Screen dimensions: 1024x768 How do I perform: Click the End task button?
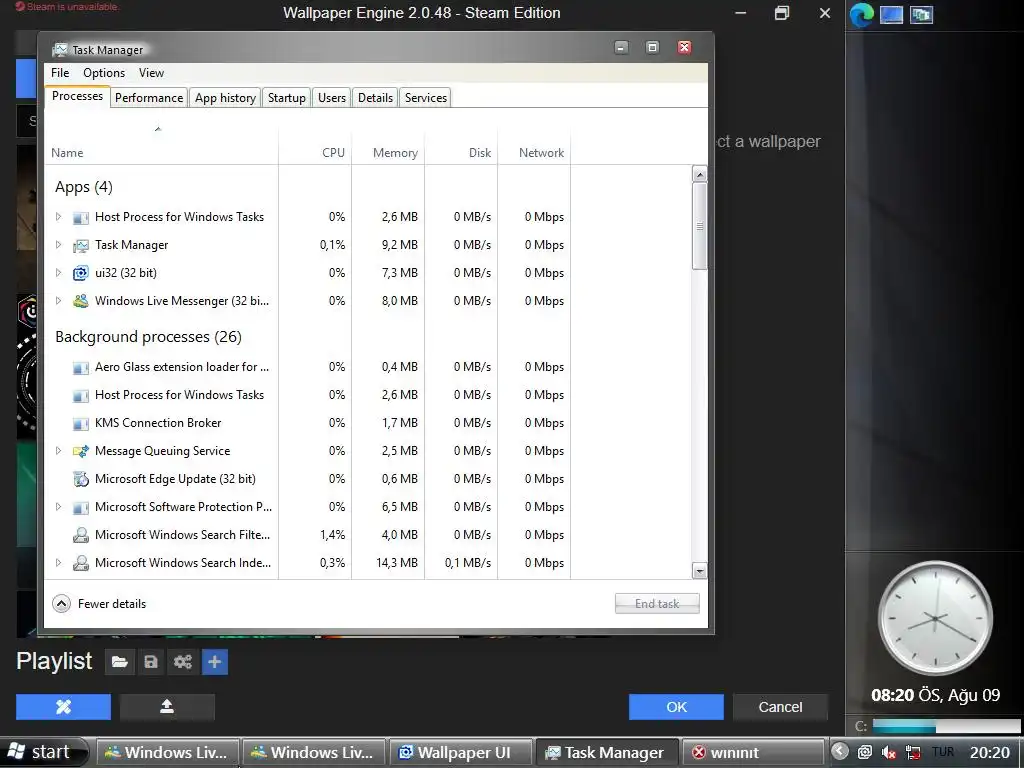click(657, 603)
